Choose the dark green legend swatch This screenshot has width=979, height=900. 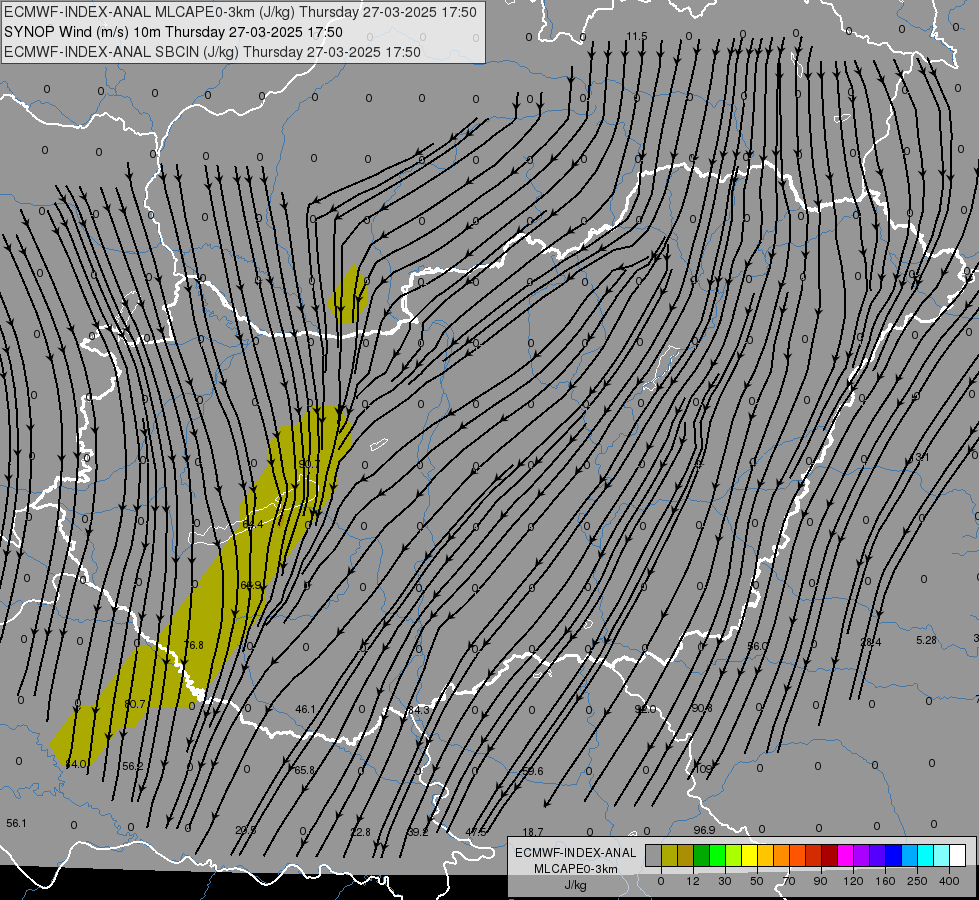(x=702, y=856)
